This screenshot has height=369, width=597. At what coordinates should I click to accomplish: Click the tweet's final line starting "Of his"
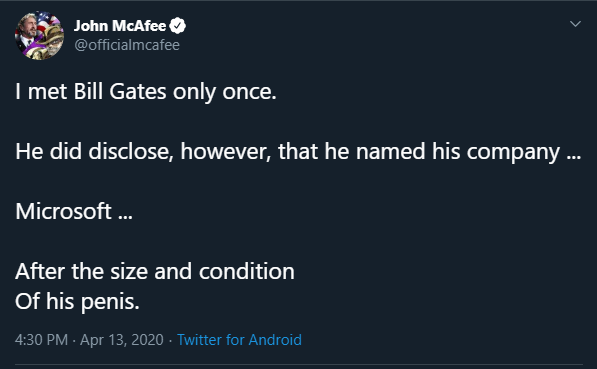click(x=77, y=302)
